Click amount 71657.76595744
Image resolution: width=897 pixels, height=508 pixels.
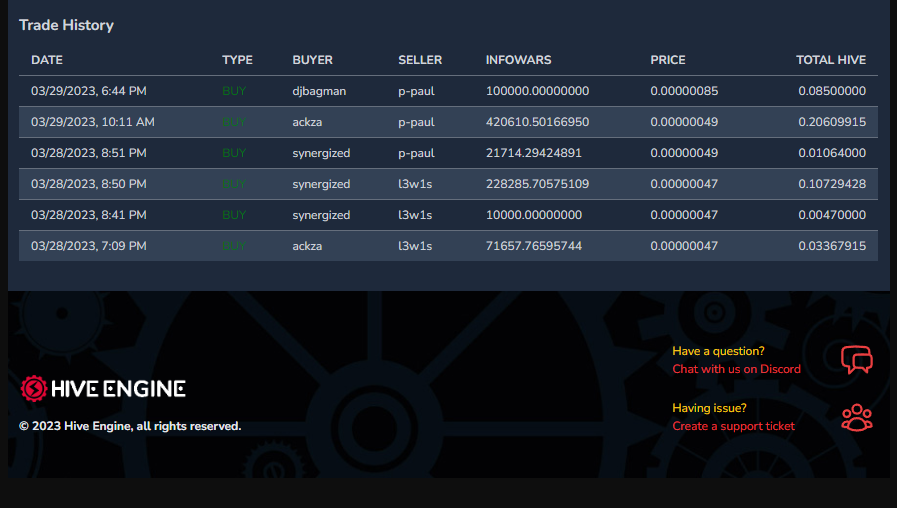(x=534, y=245)
